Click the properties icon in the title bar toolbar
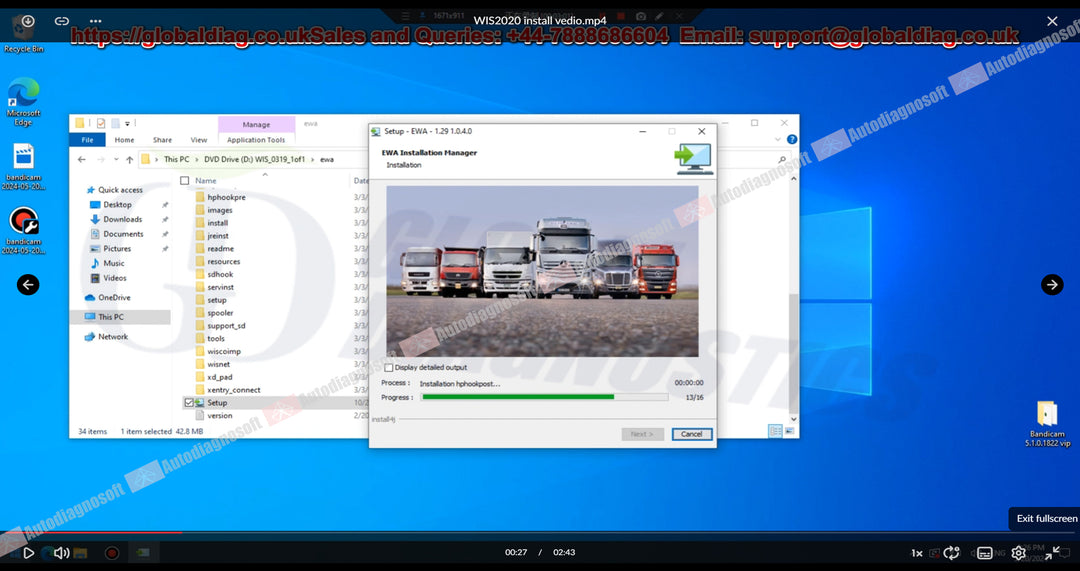 (x=101, y=123)
